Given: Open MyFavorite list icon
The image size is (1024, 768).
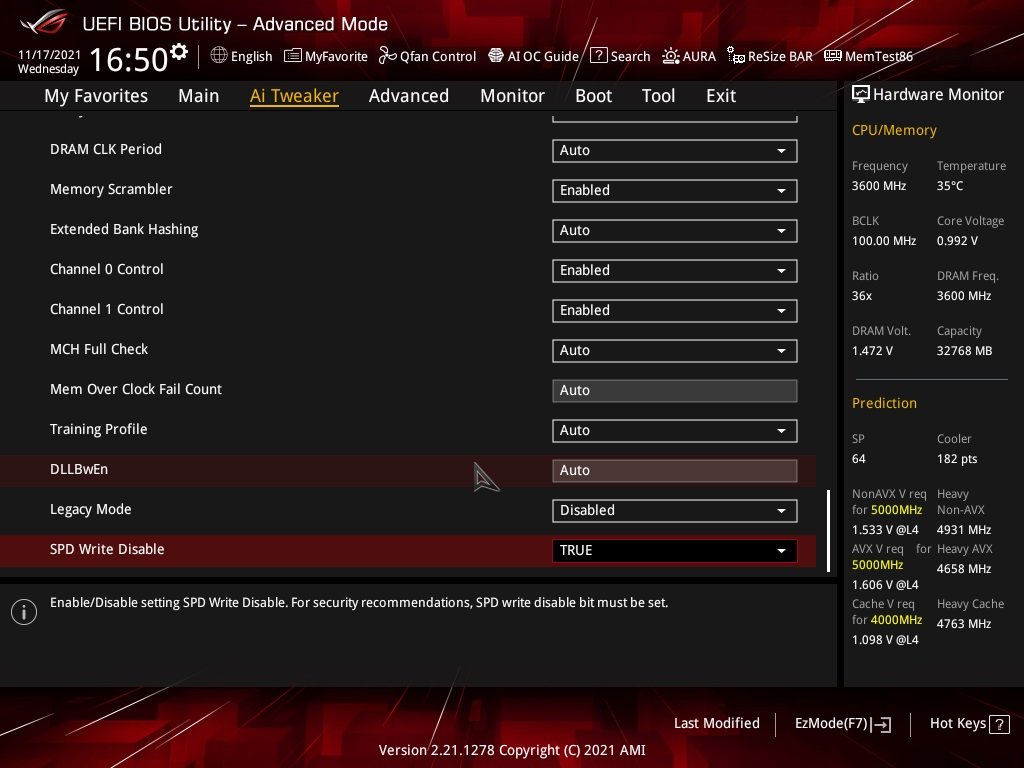Looking at the screenshot, I should (293, 56).
